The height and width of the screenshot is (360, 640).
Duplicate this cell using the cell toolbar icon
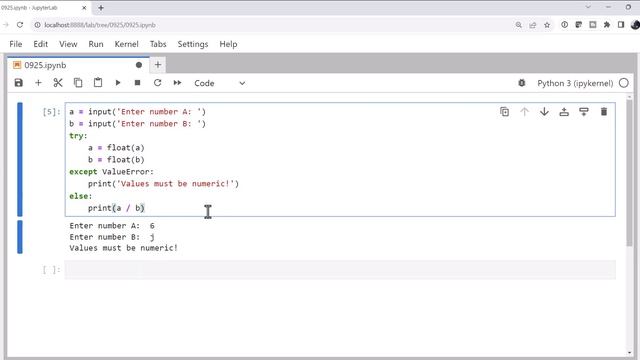click(x=504, y=112)
